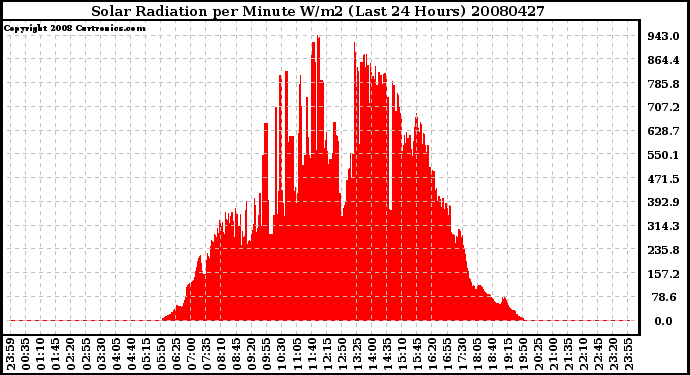Click the 23:55 time axis label
The height and width of the screenshot is (375, 690).
(628, 354)
